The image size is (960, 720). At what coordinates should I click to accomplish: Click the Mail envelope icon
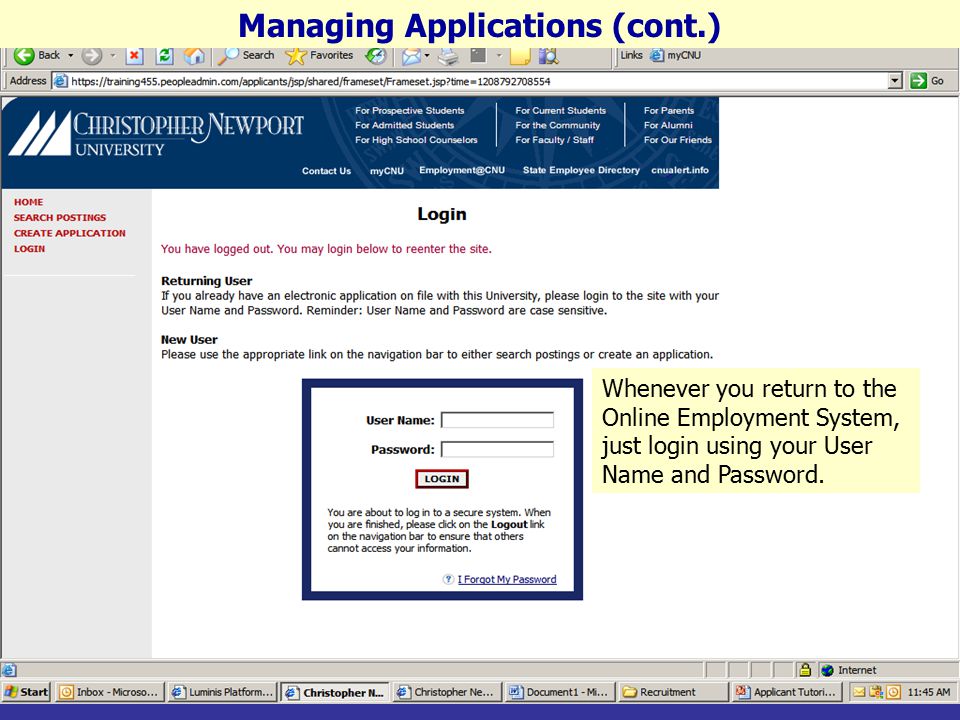click(411, 56)
